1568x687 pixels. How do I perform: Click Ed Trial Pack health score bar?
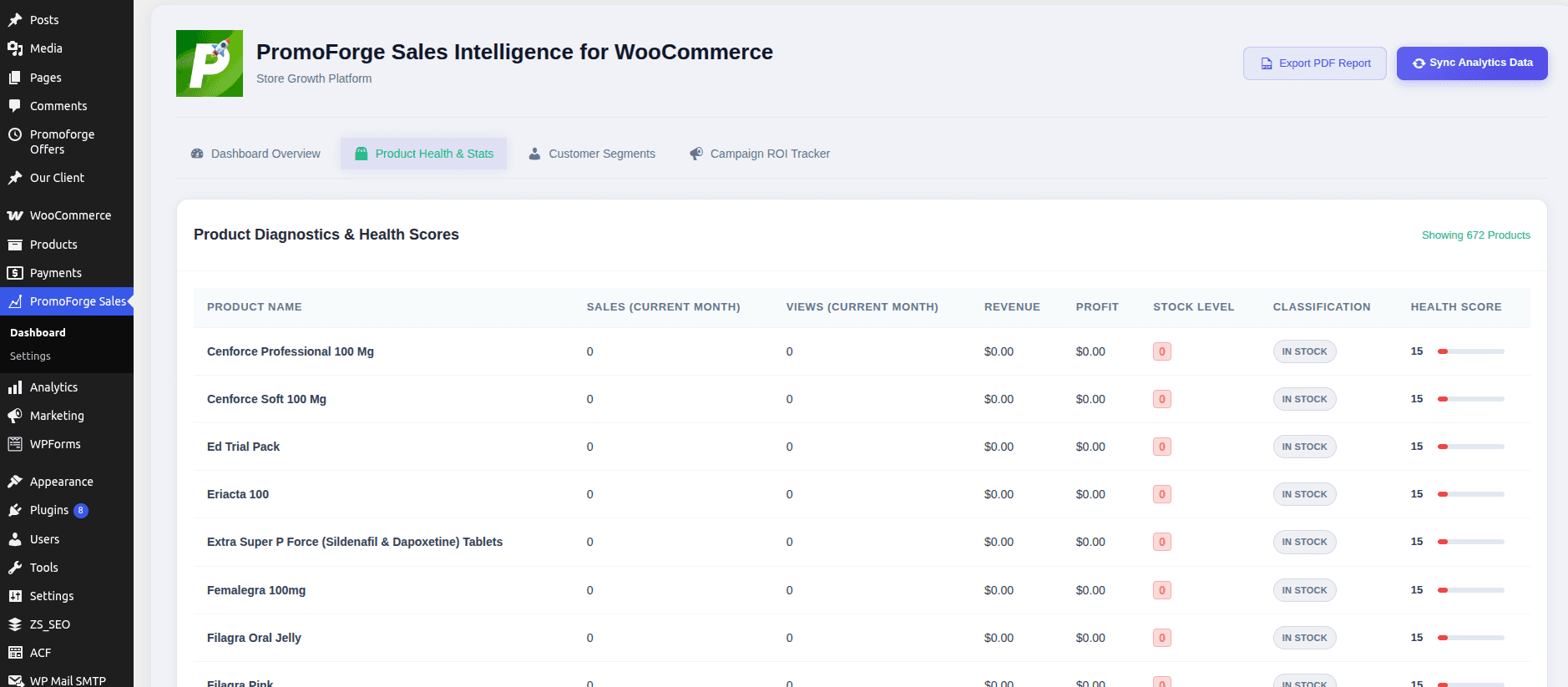tap(1471, 447)
